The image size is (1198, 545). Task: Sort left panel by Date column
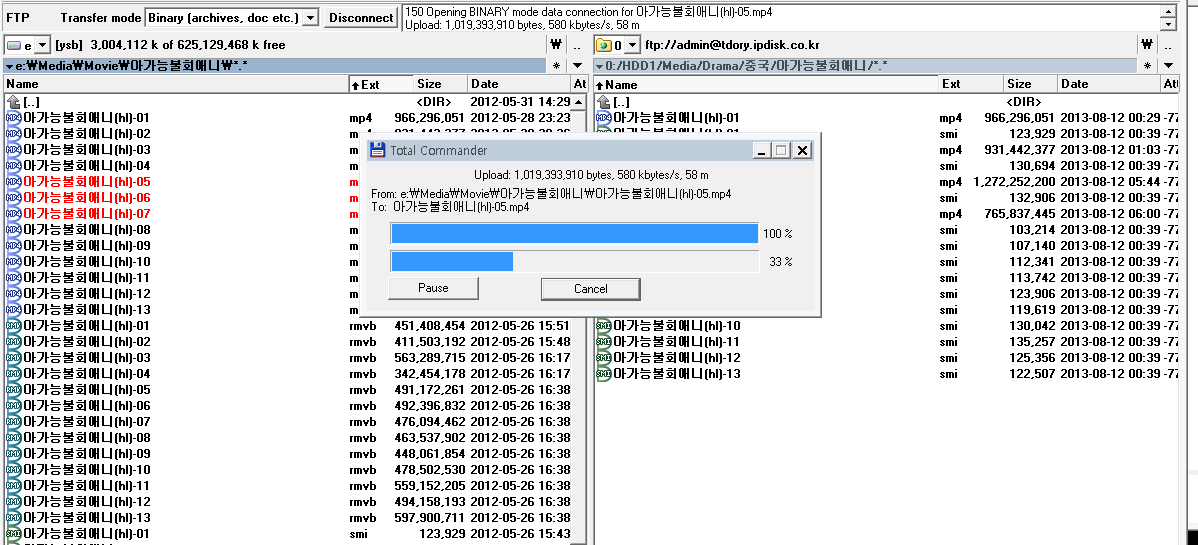click(518, 84)
